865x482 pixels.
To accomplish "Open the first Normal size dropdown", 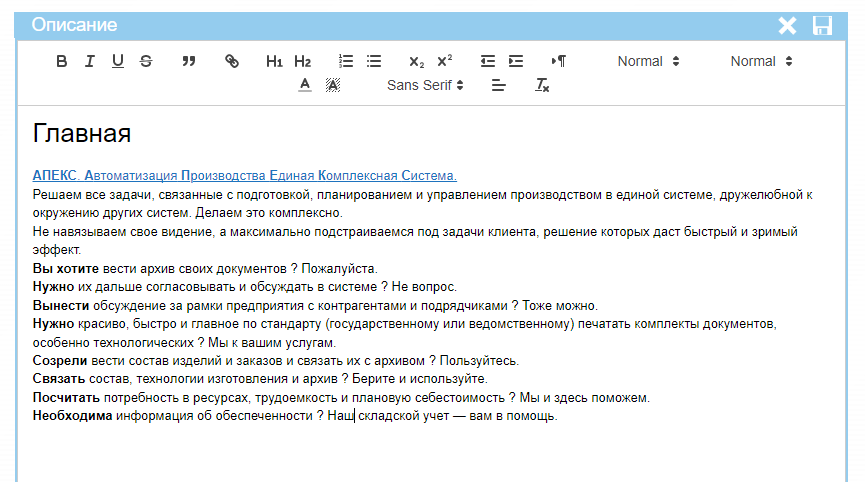I will 648,61.
